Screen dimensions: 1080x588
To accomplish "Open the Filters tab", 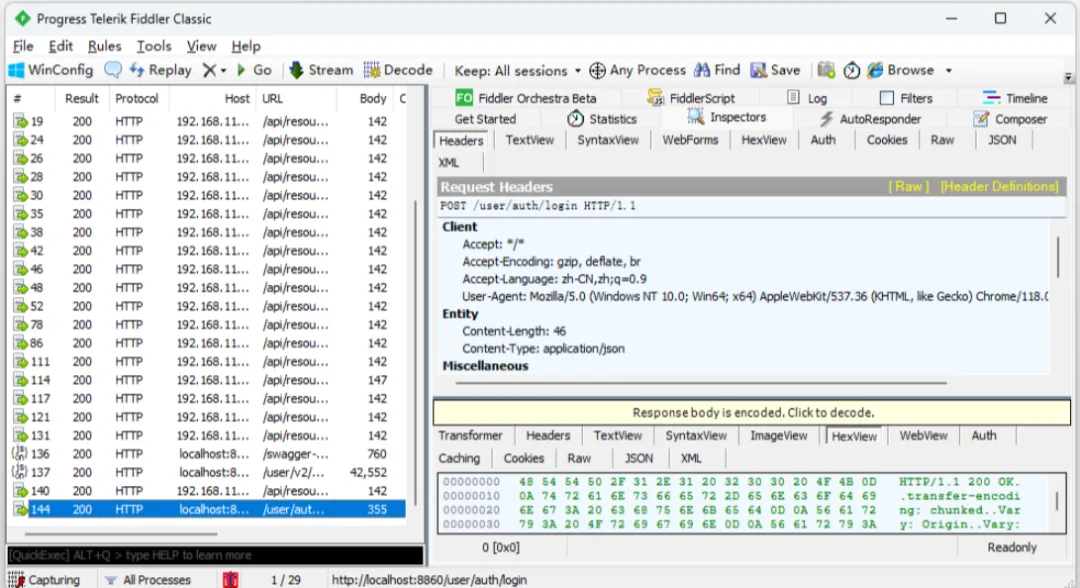I will [x=906, y=98].
